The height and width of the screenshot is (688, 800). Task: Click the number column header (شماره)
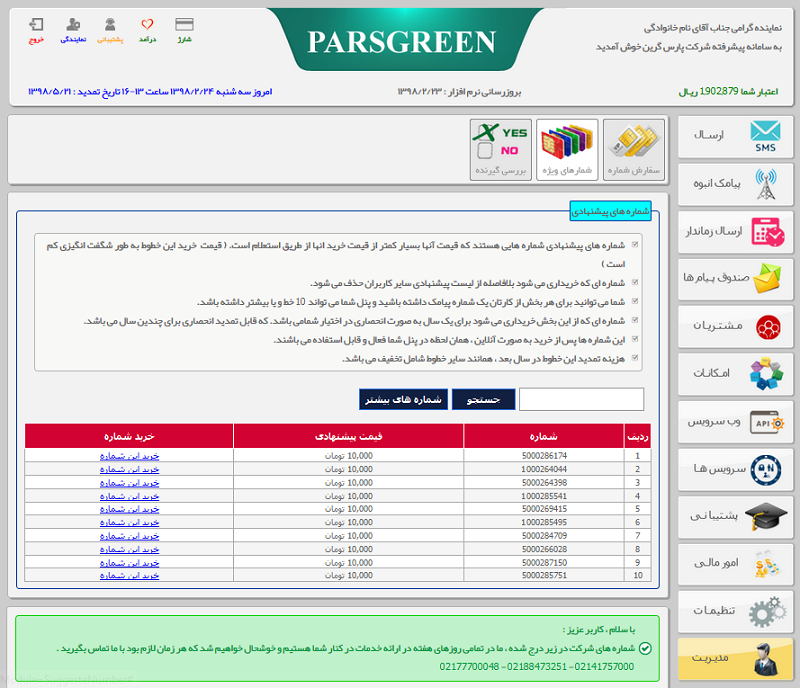[x=544, y=436]
